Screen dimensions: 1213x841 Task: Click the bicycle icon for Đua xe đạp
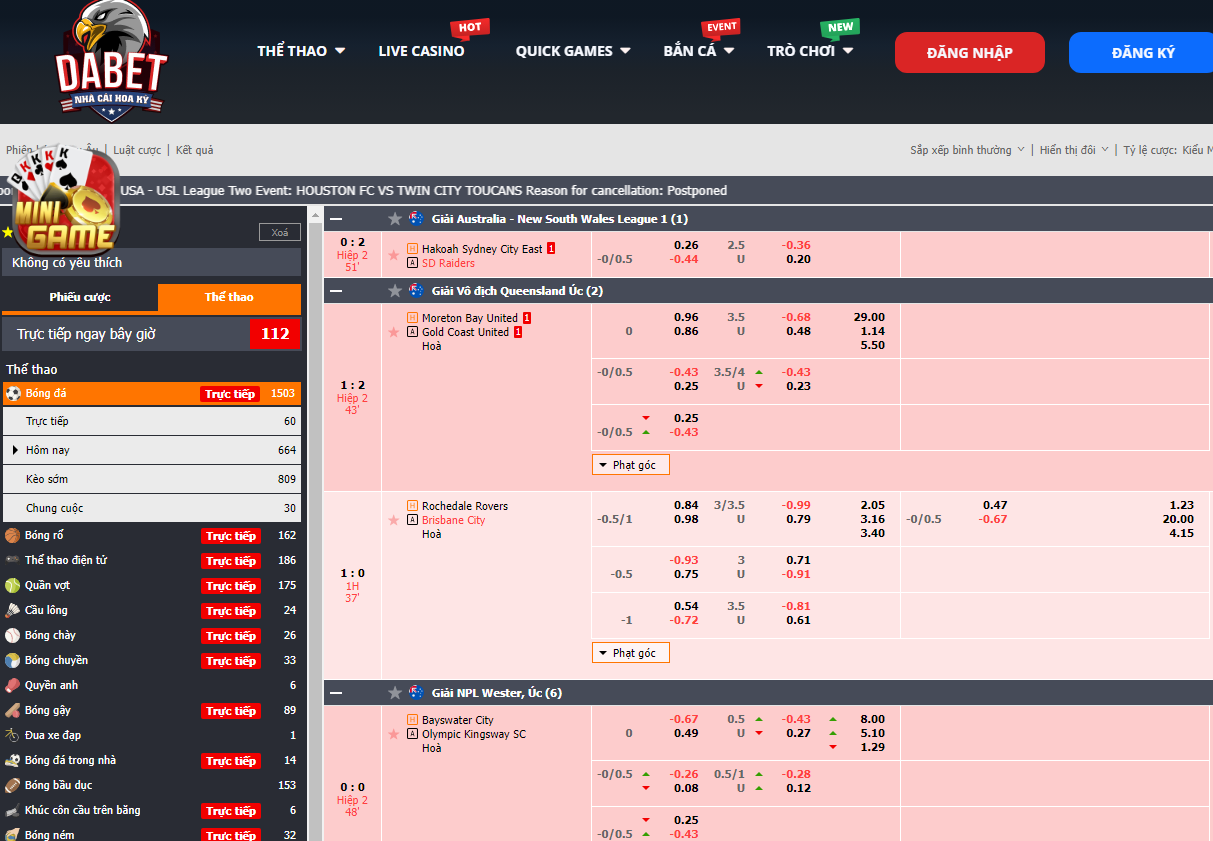pos(13,736)
